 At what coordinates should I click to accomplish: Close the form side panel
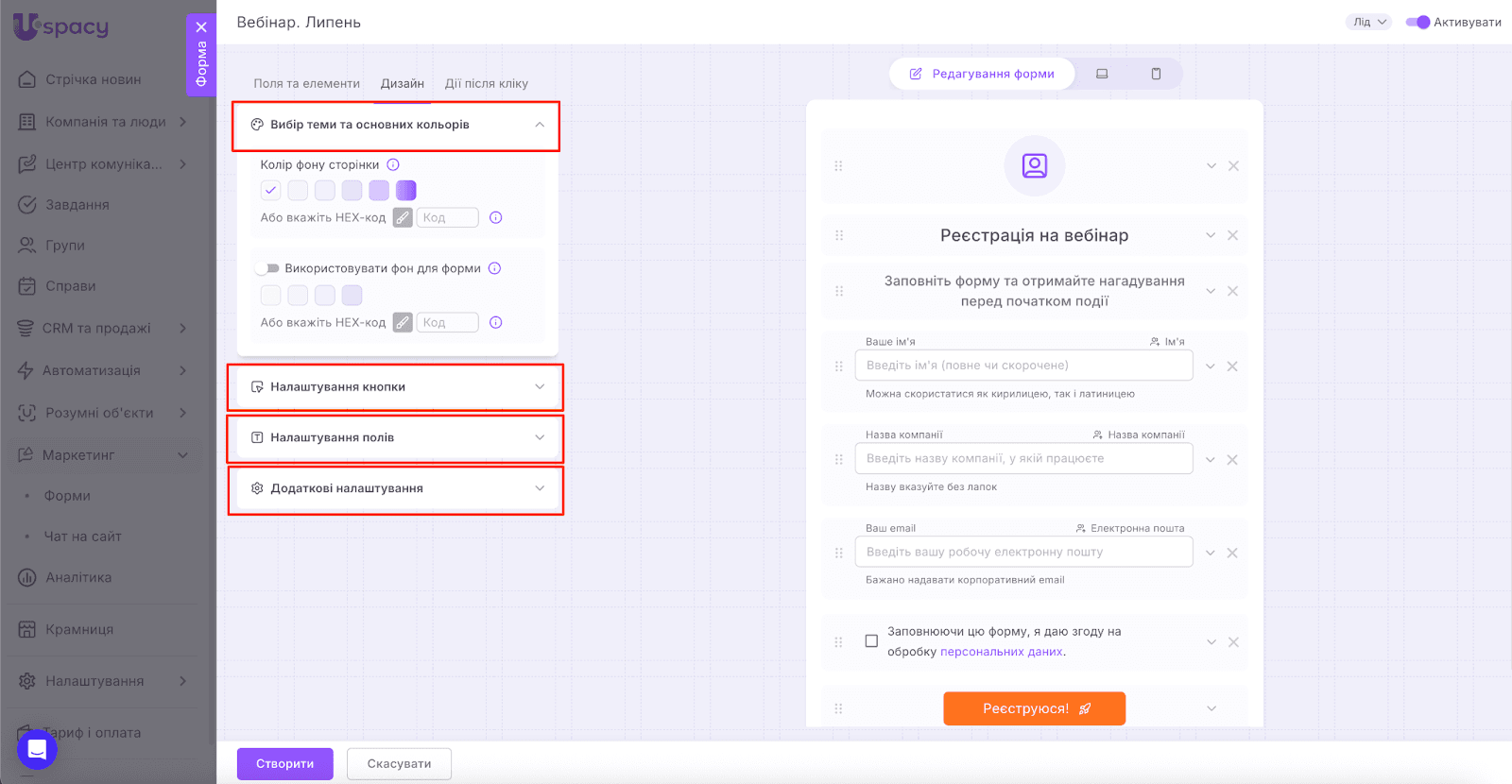201,27
